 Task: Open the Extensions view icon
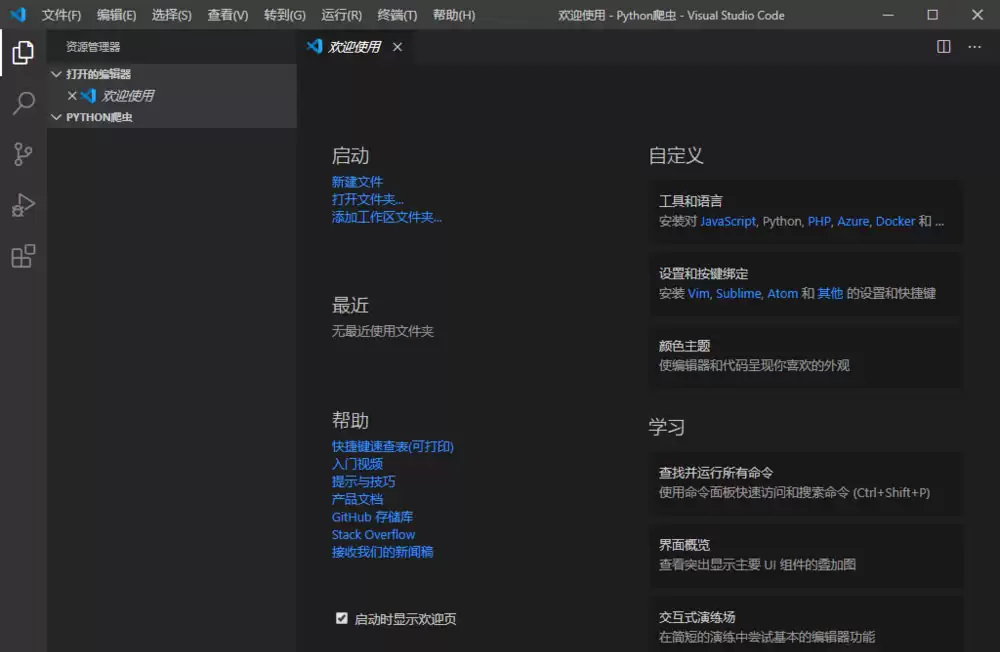[x=22, y=256]
